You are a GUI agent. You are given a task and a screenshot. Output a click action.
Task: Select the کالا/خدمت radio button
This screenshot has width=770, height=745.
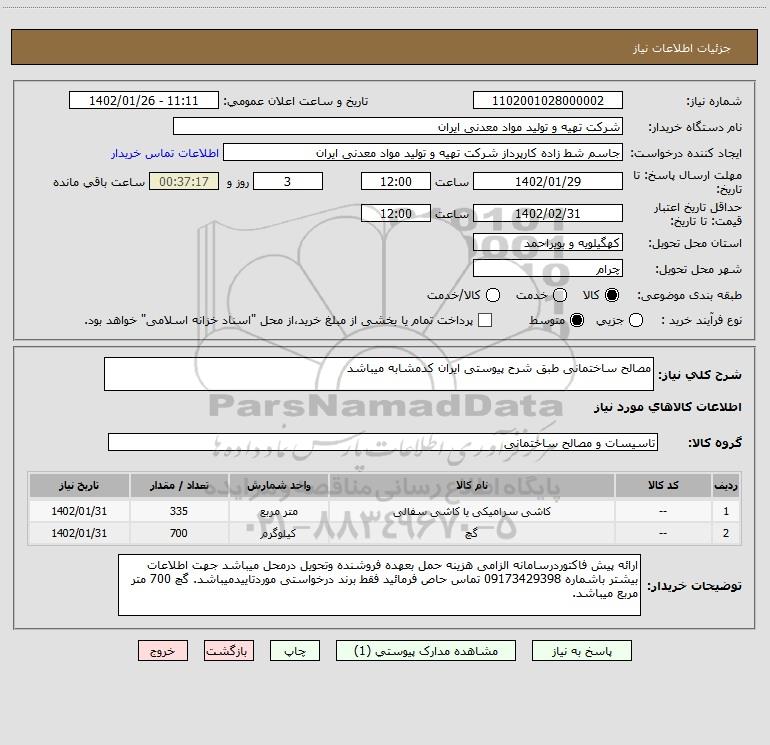click(493, 295)
